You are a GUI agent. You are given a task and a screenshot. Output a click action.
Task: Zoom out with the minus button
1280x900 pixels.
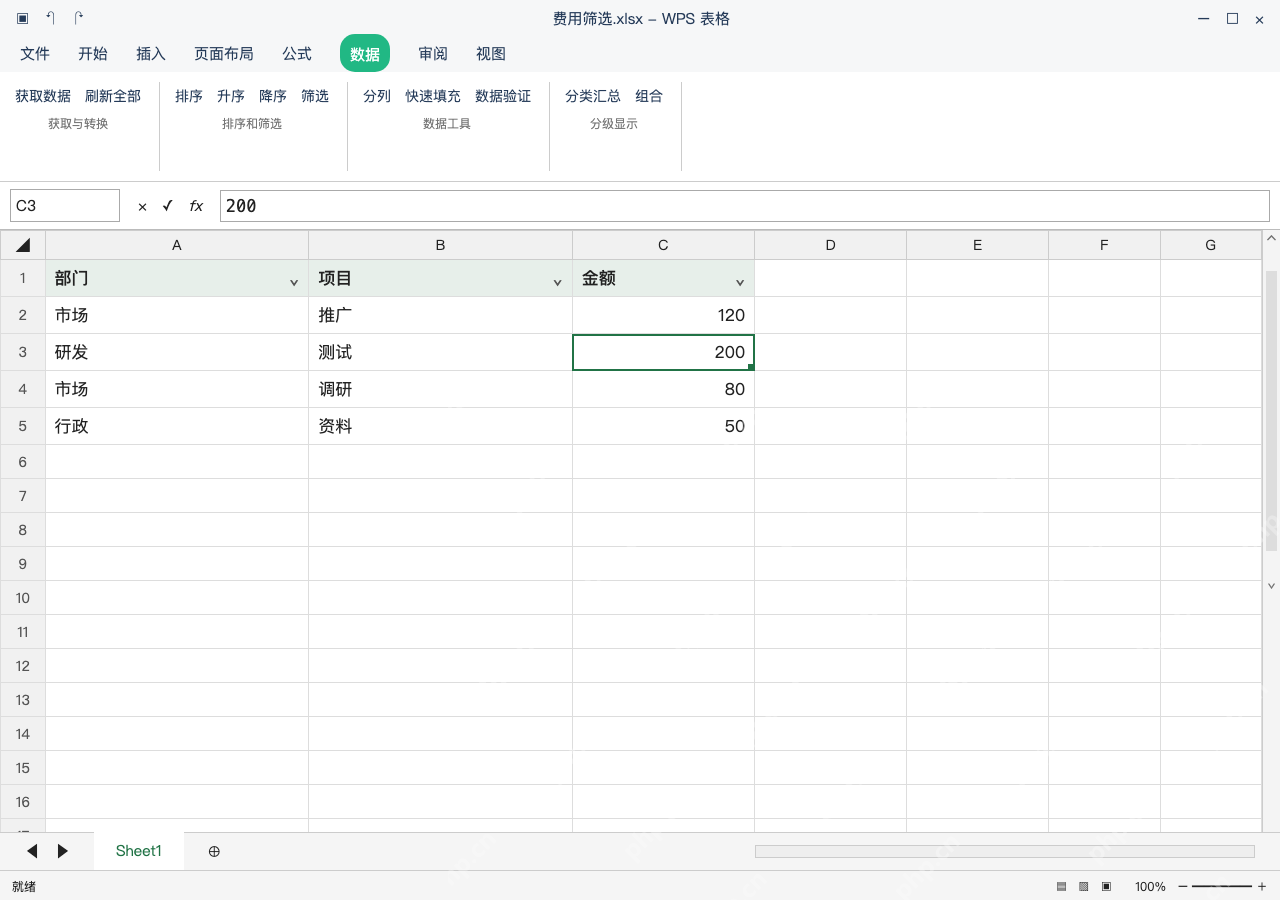tap(1183, 887)
